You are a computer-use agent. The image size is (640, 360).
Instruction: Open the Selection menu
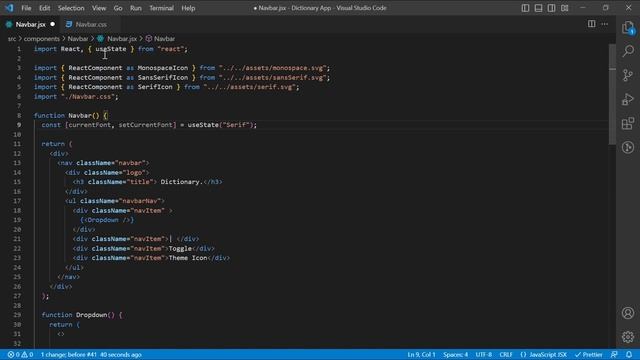click(x=71, y=8)
